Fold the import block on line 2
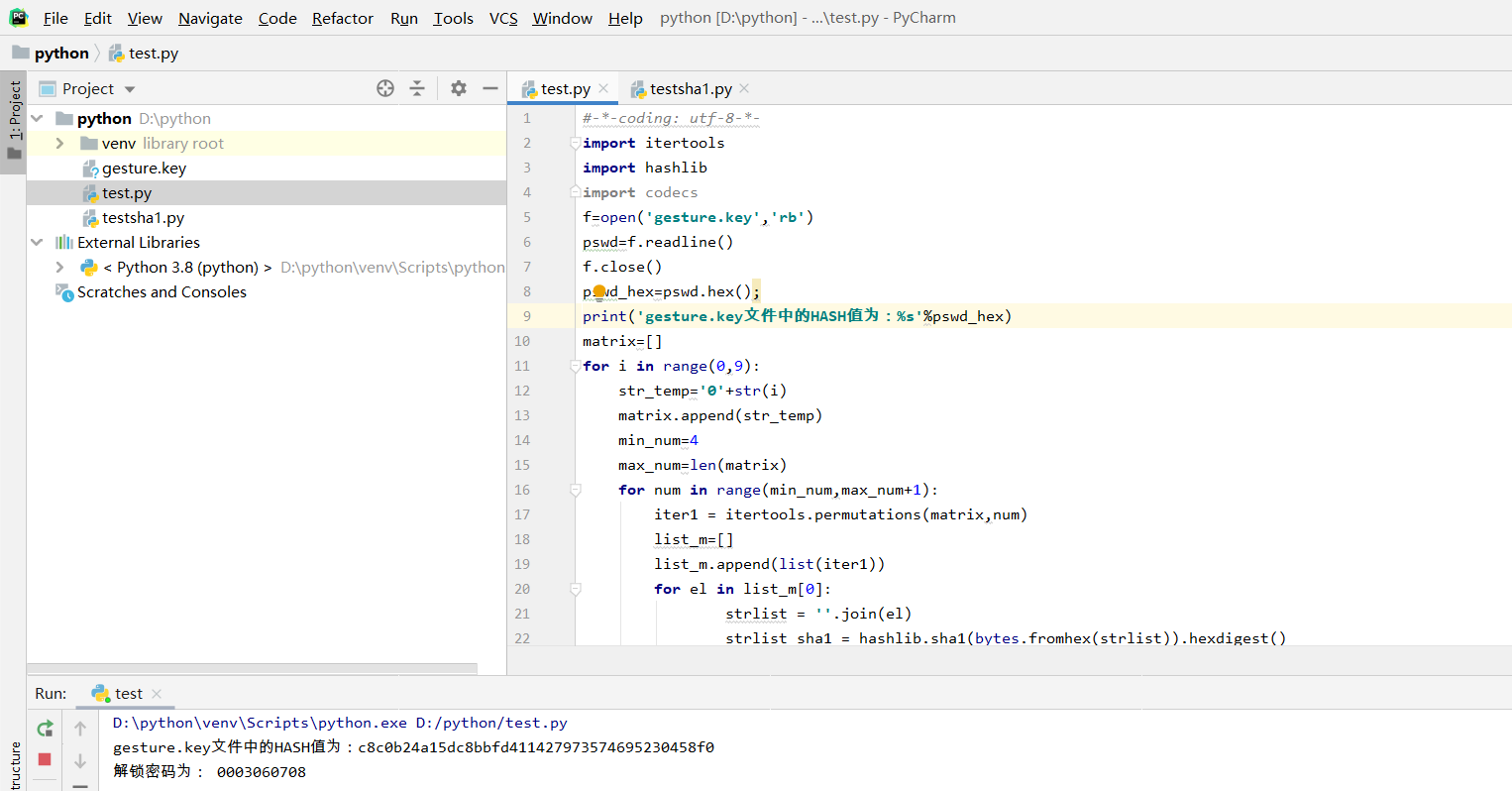This screenshot has width=1512, height=791. [575, 143]
